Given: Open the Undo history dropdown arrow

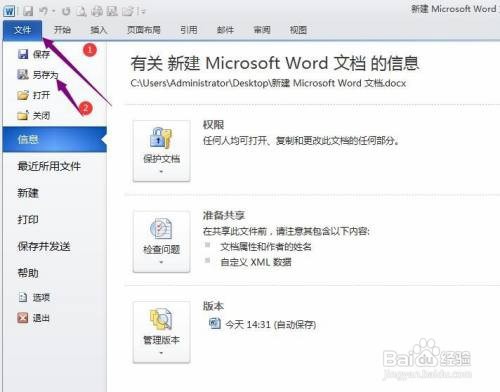Looking at the screenshot, I should click(53, 12).
